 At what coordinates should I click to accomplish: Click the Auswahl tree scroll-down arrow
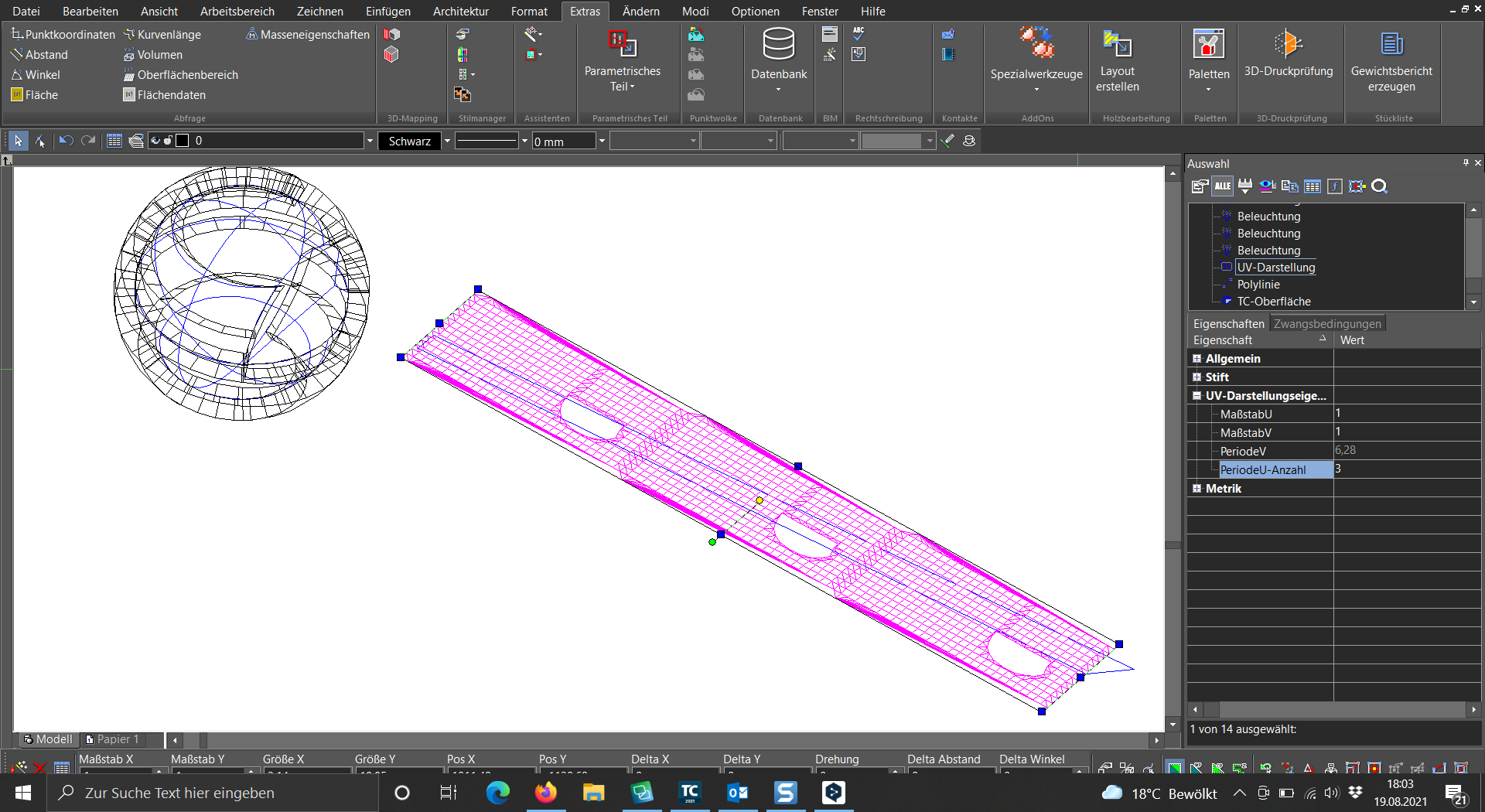[x=1473, y=302]
